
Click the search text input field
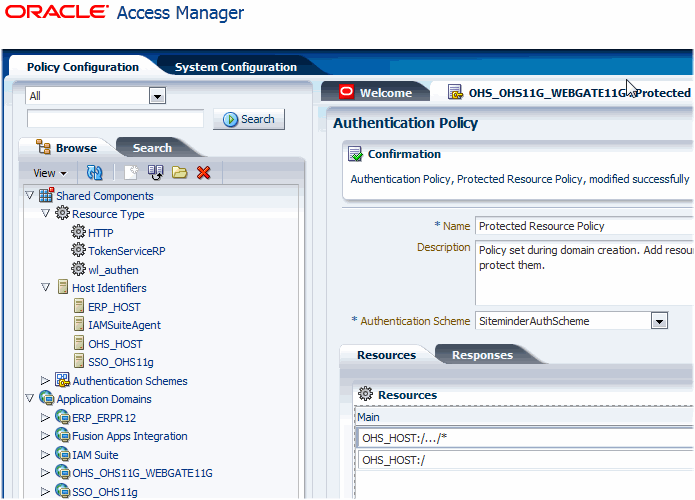(115, 119)
